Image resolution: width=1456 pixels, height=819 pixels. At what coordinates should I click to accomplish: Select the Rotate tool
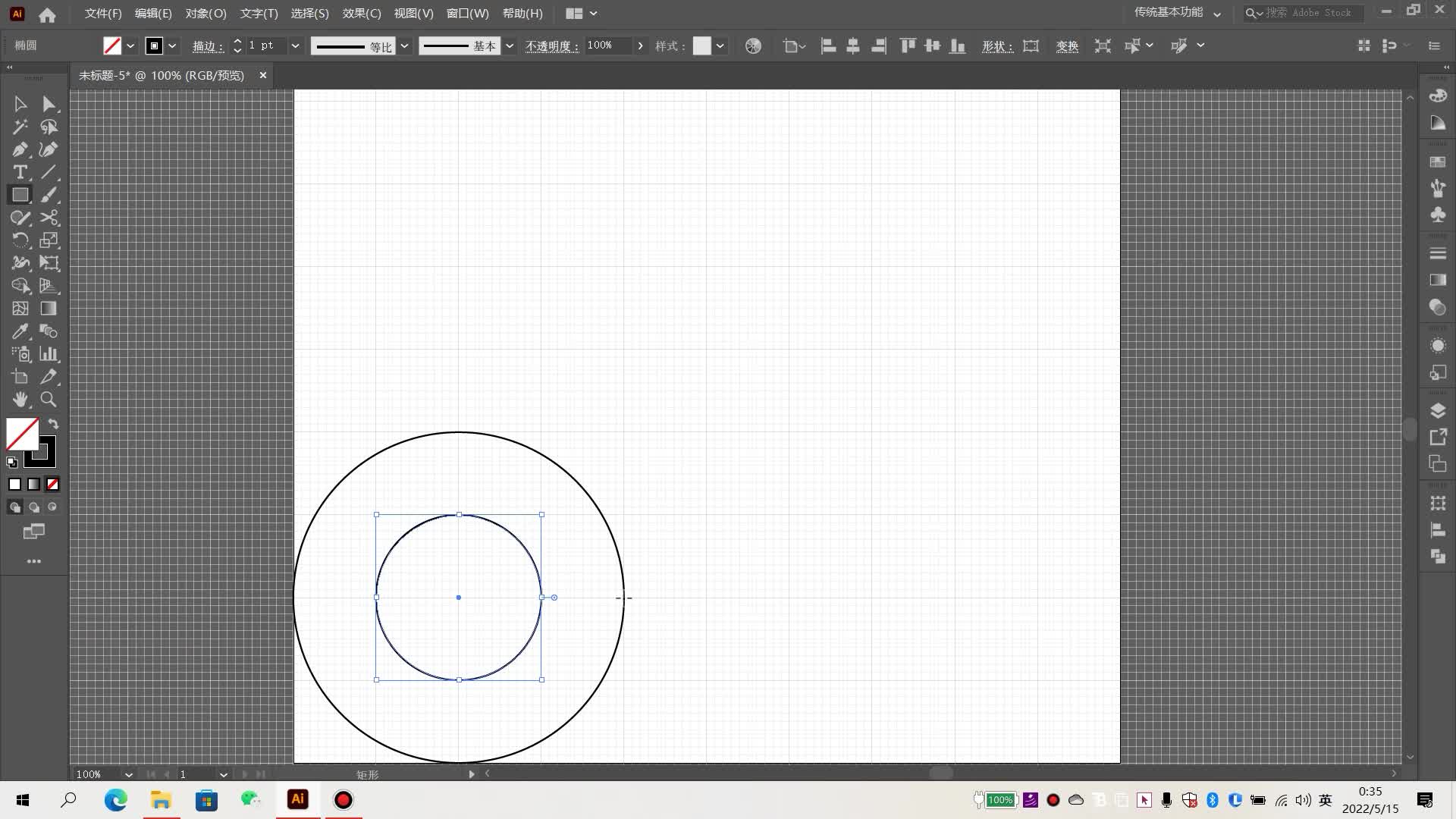(x=20, y=240)
